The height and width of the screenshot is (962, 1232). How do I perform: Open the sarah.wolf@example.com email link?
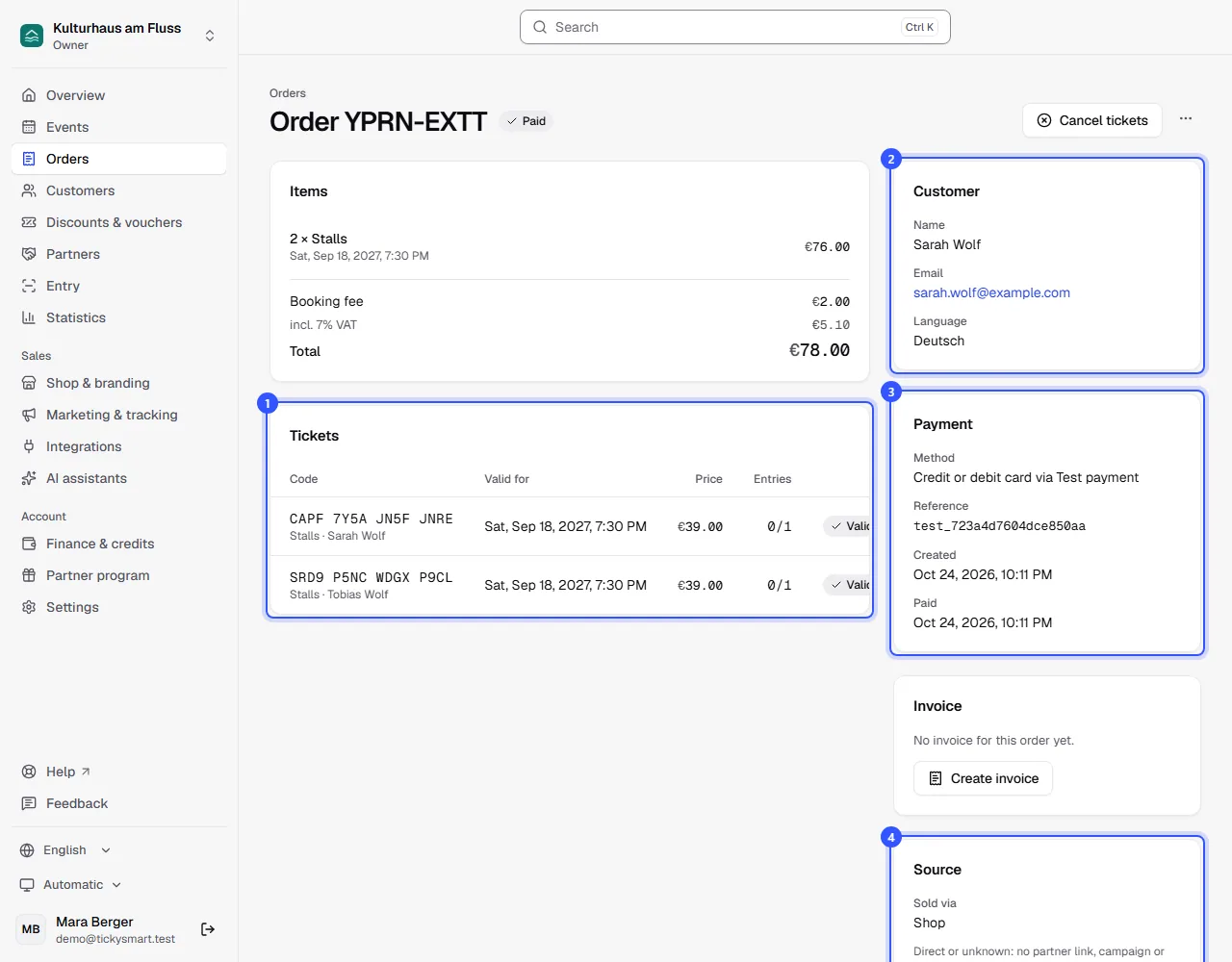(991, 292)
